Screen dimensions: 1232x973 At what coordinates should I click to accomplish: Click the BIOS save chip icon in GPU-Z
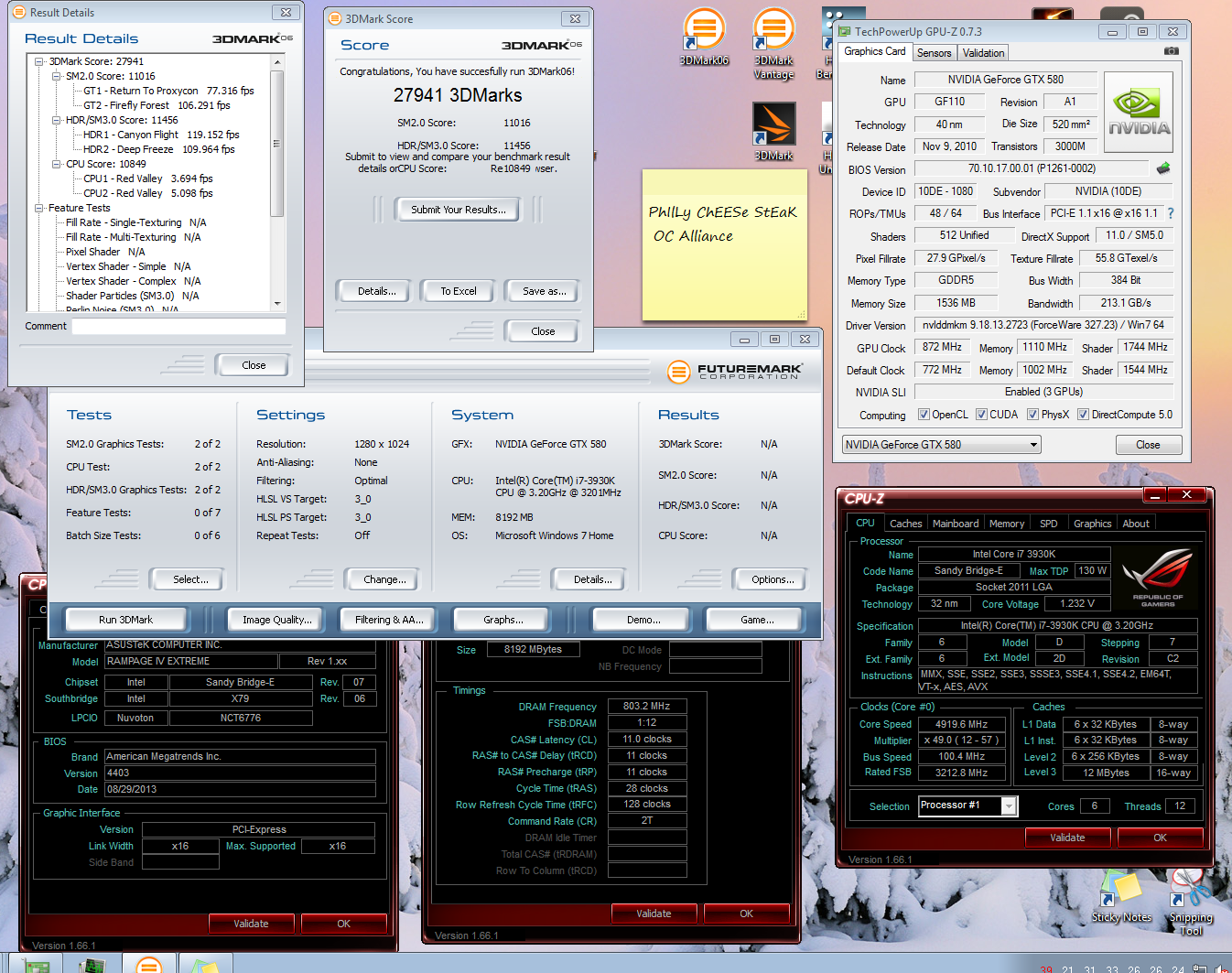(x=1162, y=168)
